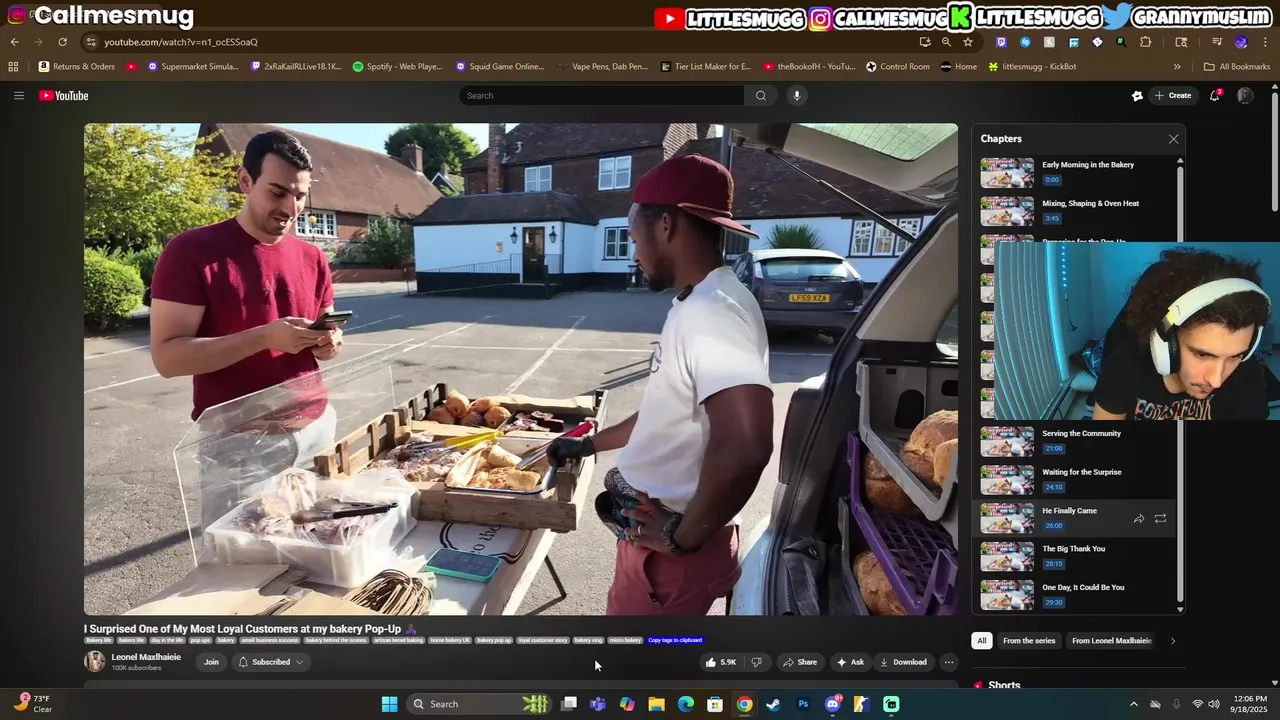Show next filter chips with arrow
The height and width of the screenshot is (720, 1280).
(x=1172, y=641)
